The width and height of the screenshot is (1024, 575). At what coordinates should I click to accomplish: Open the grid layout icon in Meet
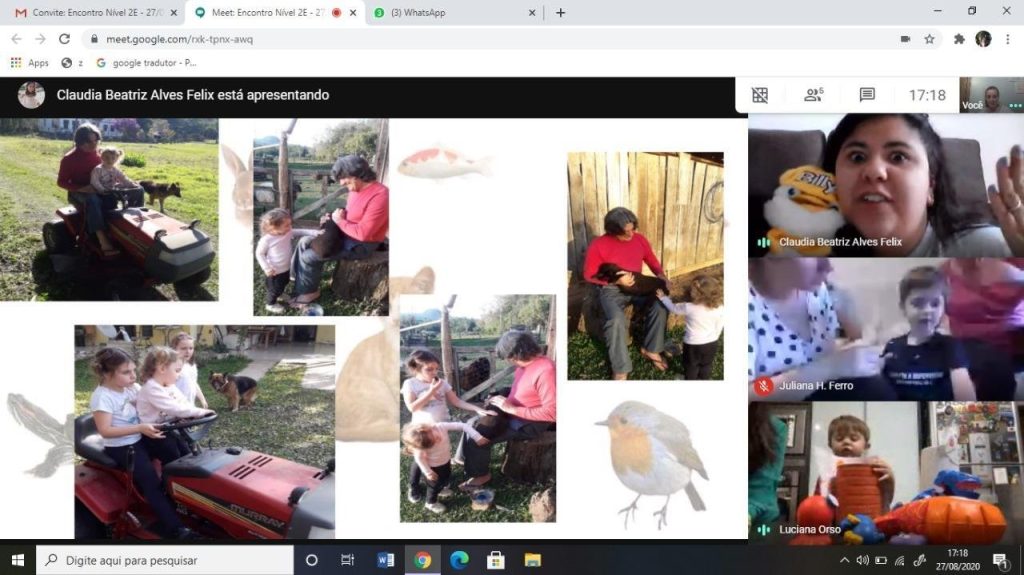tap(760, 95)
